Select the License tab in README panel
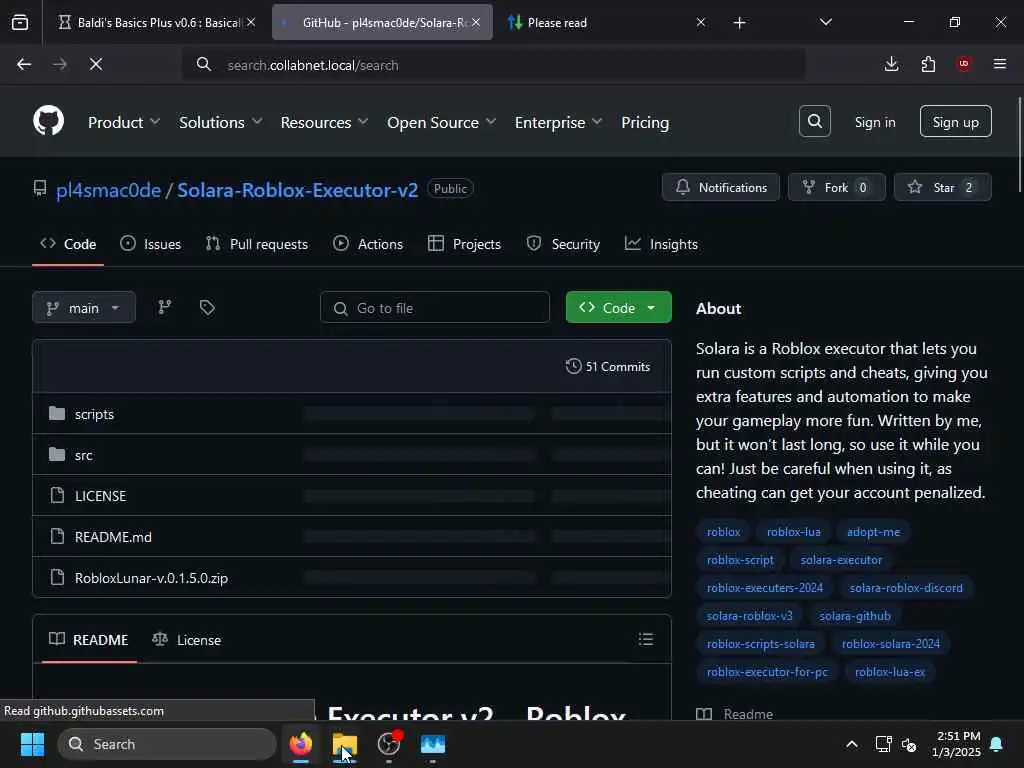This screenshot has width=1024, height=768. [x=187, y=639]
